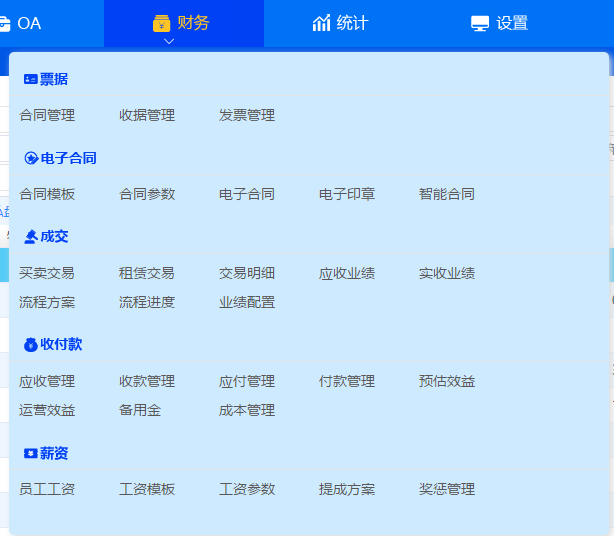Click the 收付款 money bag icon

coord(30,344)
